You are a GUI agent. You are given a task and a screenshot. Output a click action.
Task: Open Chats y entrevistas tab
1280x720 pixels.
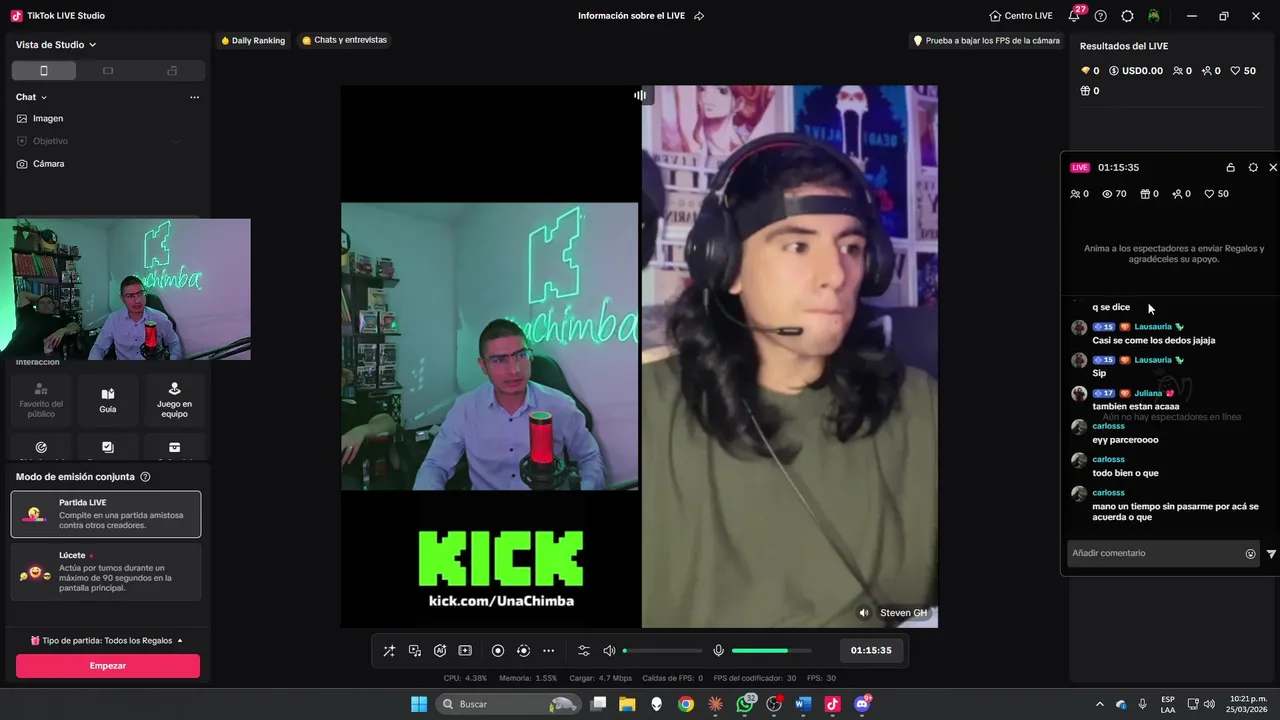click(344, 41)
